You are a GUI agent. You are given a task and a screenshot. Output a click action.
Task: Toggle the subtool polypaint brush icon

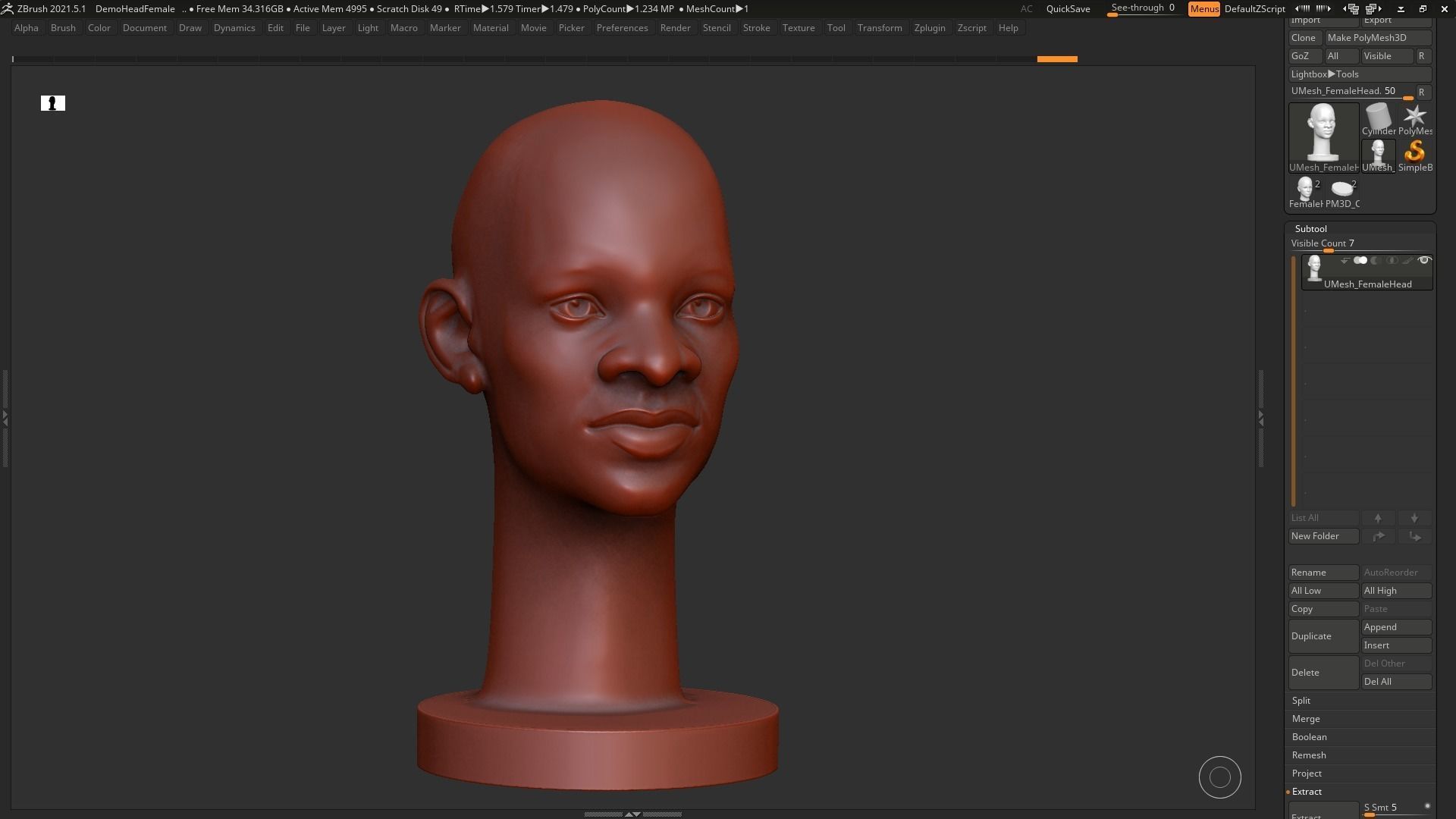(1407, 261)
